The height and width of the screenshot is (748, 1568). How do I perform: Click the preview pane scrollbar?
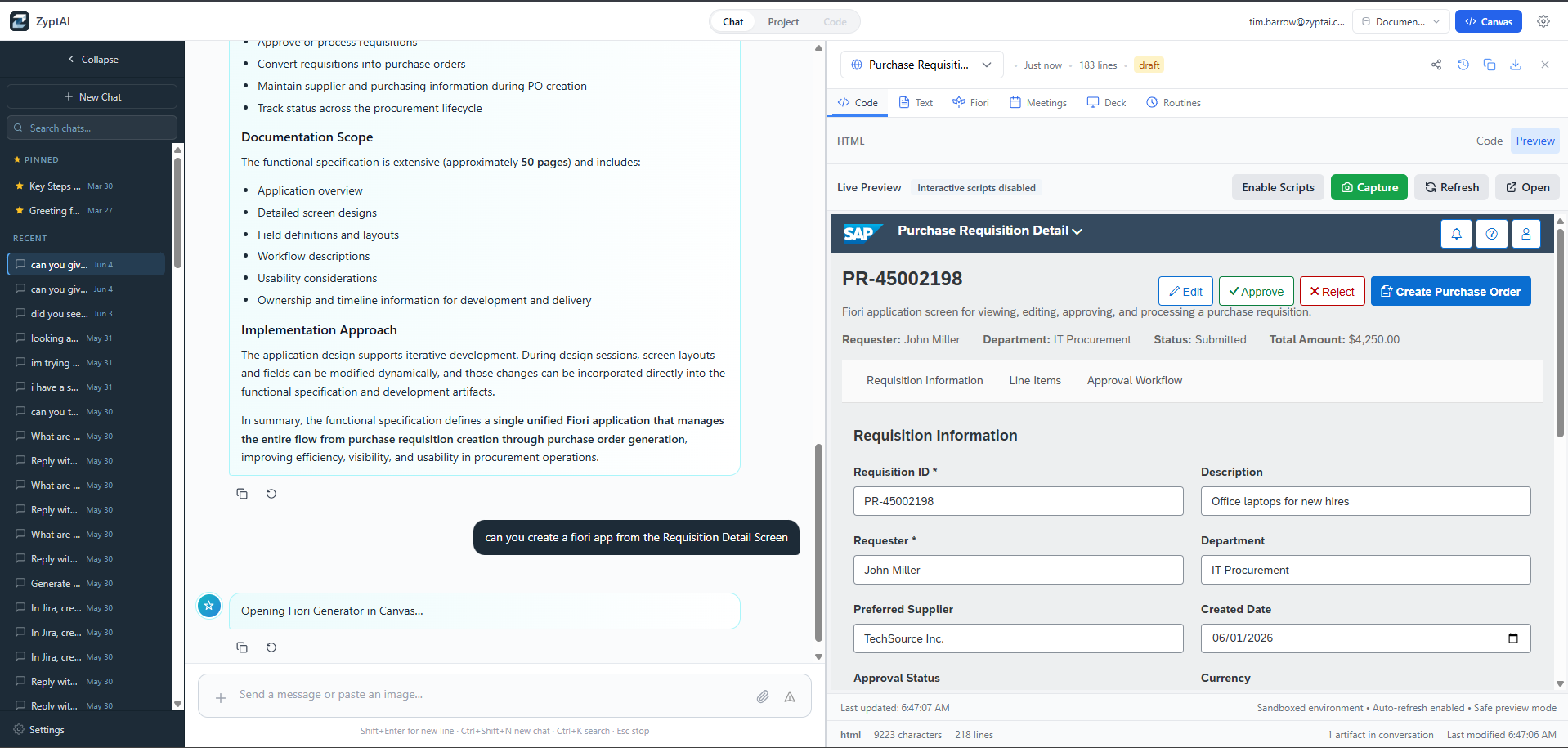[x=1560, y=334]
